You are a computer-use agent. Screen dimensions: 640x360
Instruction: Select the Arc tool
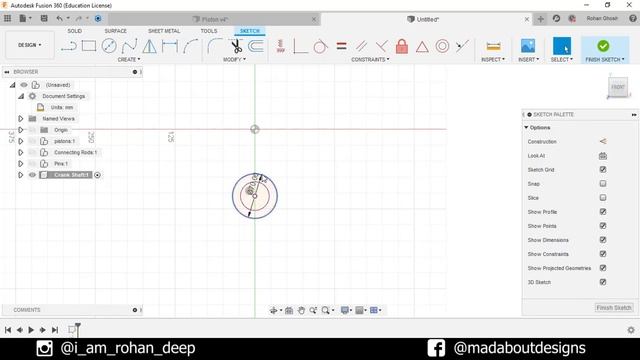coord(190,46)
